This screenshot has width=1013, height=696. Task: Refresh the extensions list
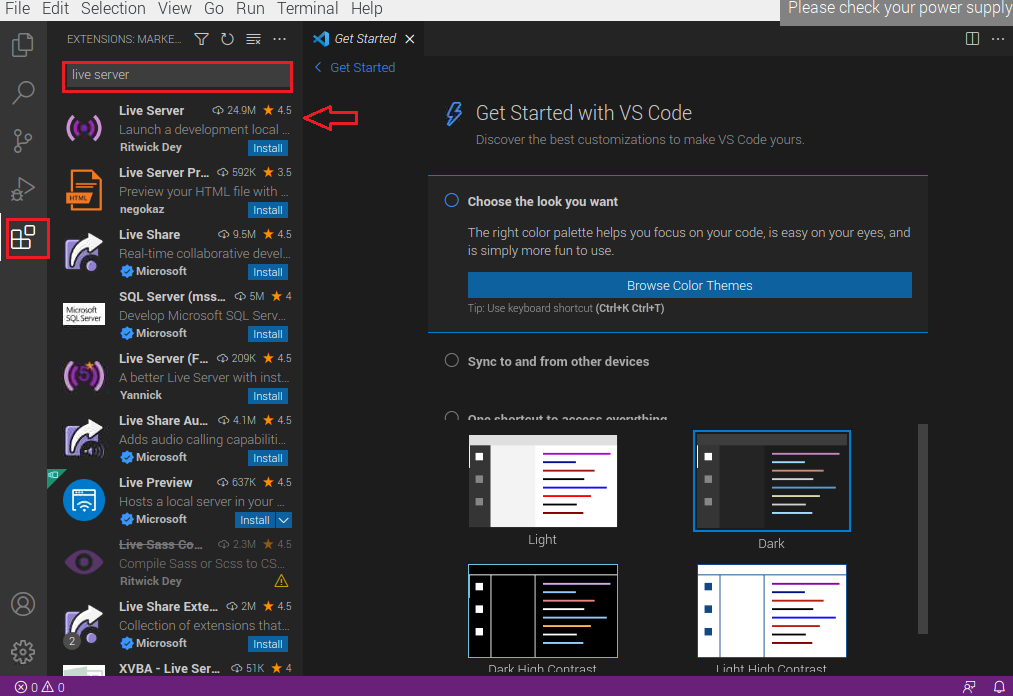227,39
